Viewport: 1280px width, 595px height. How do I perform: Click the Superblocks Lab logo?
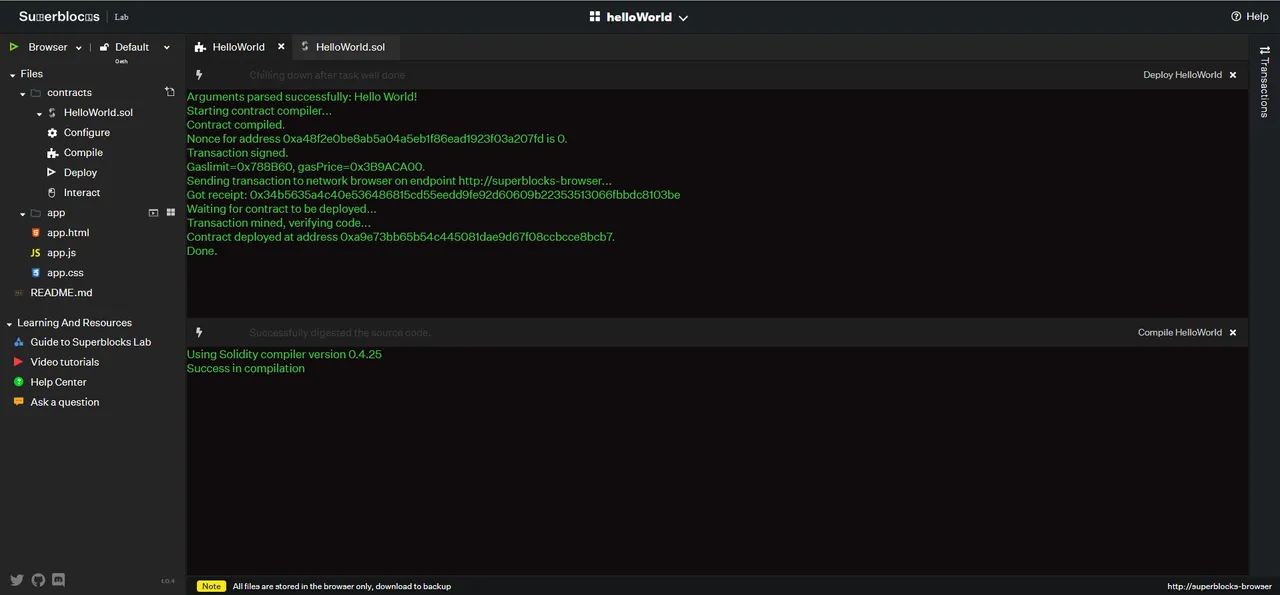74,17
